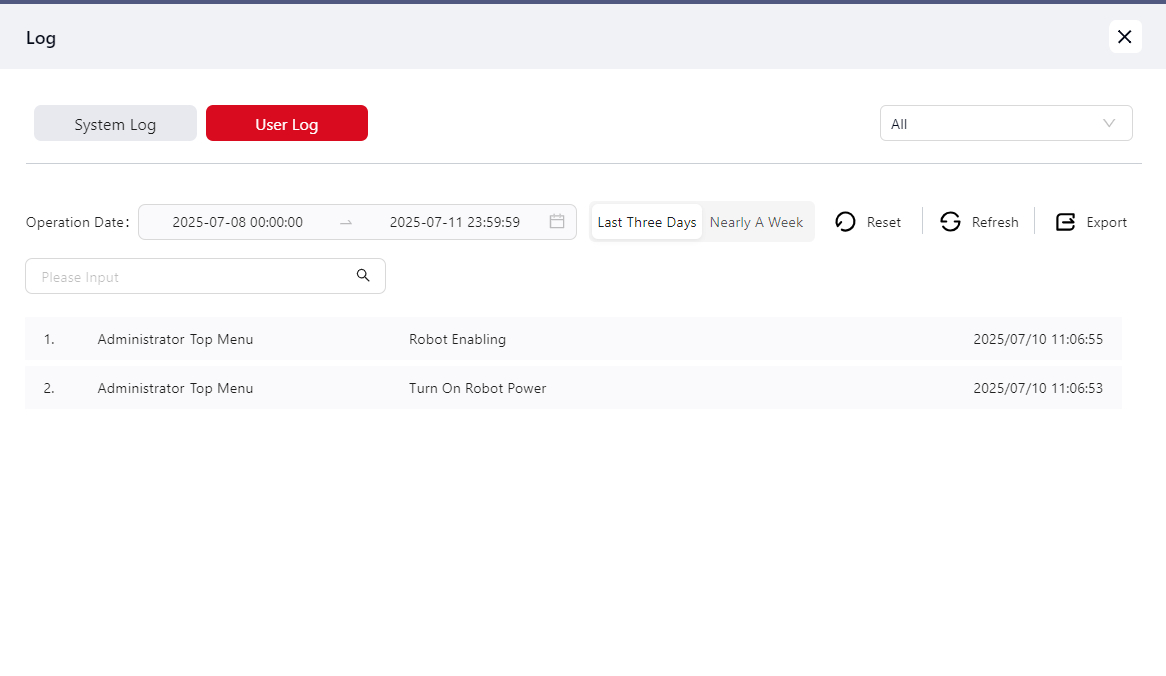This screenshot has width=1166, height=676.
Task: Open the All filter dropdown
Action: click(990, 124)
